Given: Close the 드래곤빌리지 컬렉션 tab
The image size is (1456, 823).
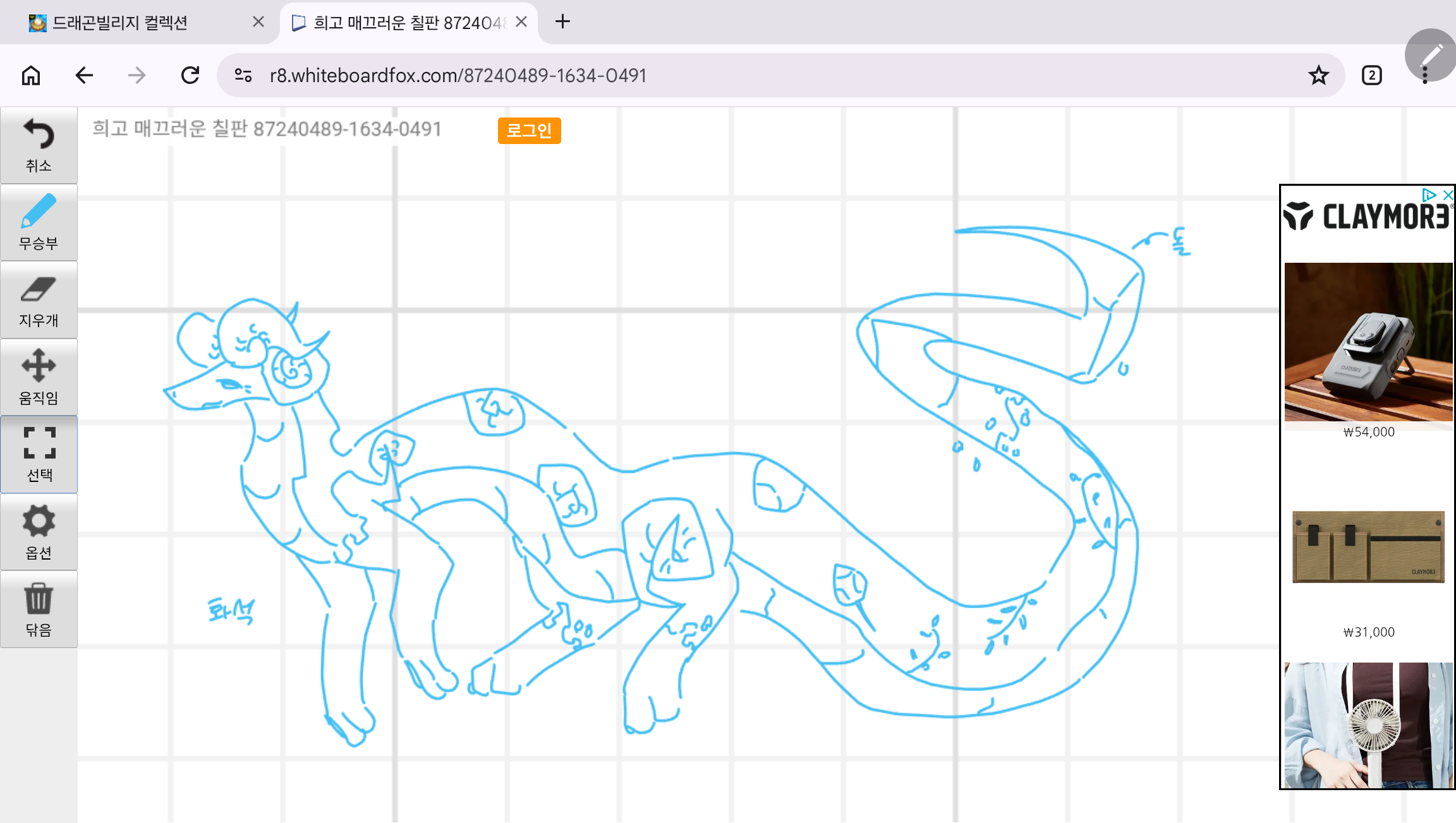Looking at the screenshot, I should tap(258, 22).
